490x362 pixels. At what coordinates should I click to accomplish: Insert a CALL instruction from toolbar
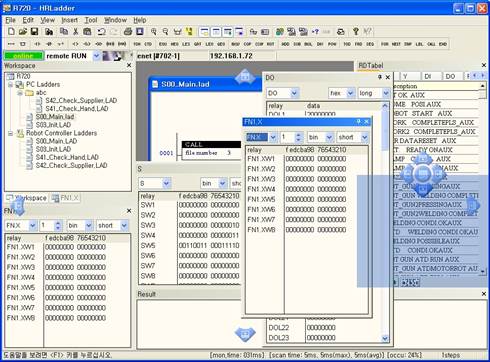[431, 44]
